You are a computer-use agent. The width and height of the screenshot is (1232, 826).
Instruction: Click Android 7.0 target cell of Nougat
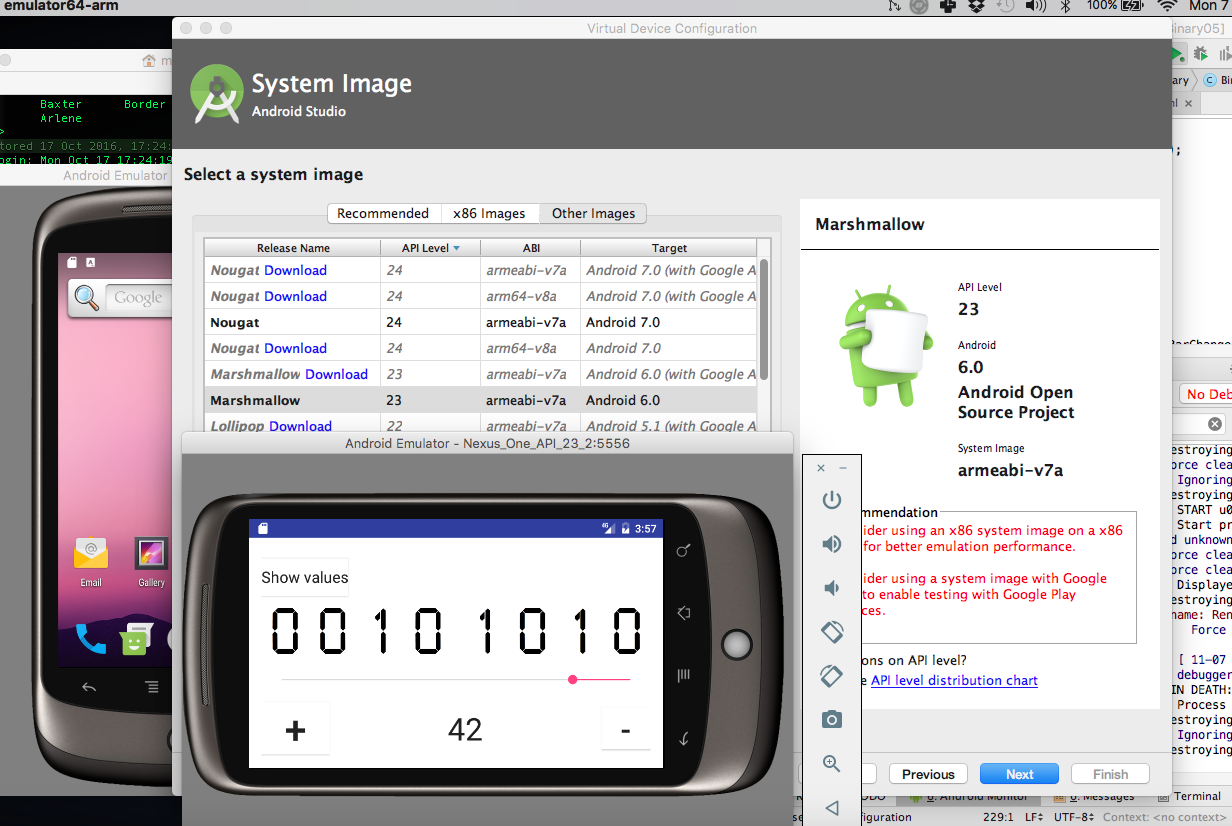click(x=668, y=322)
